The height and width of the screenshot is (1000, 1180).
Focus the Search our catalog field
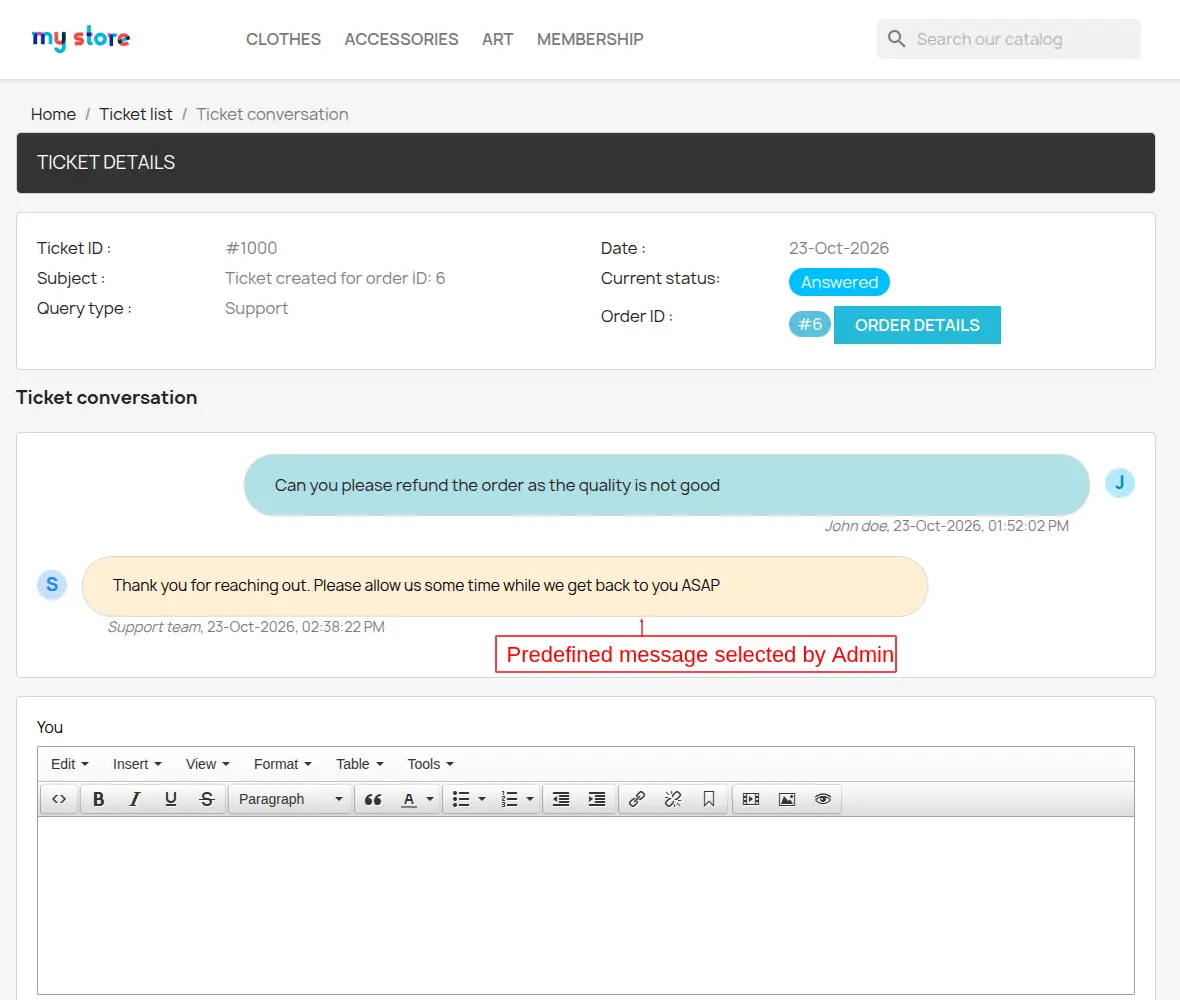(x=1009, y=39)
